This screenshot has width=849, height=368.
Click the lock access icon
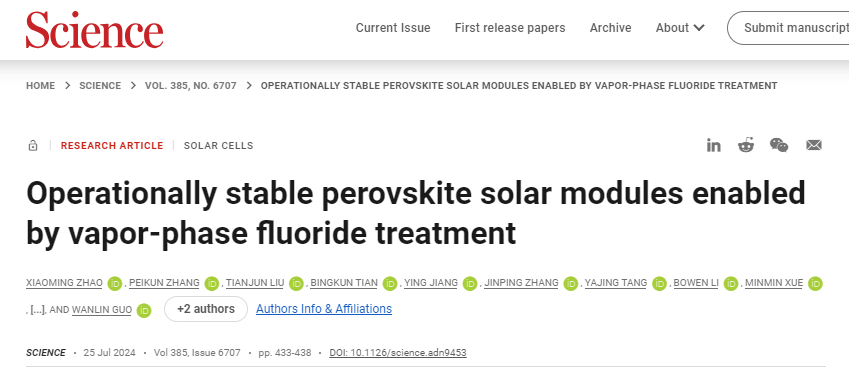coord(33,146)
